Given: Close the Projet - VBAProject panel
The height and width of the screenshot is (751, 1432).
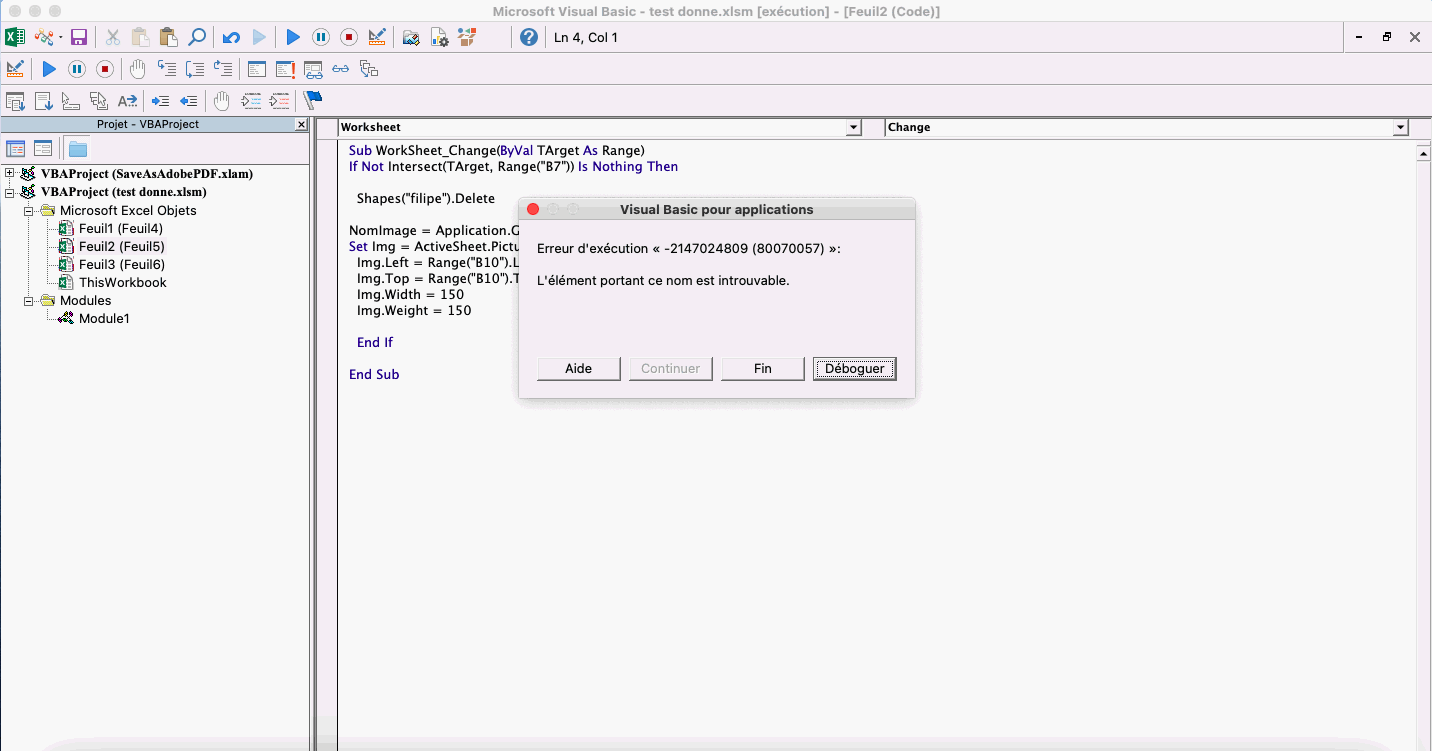Looking at the screenshot, I should (x=301, y=125).
